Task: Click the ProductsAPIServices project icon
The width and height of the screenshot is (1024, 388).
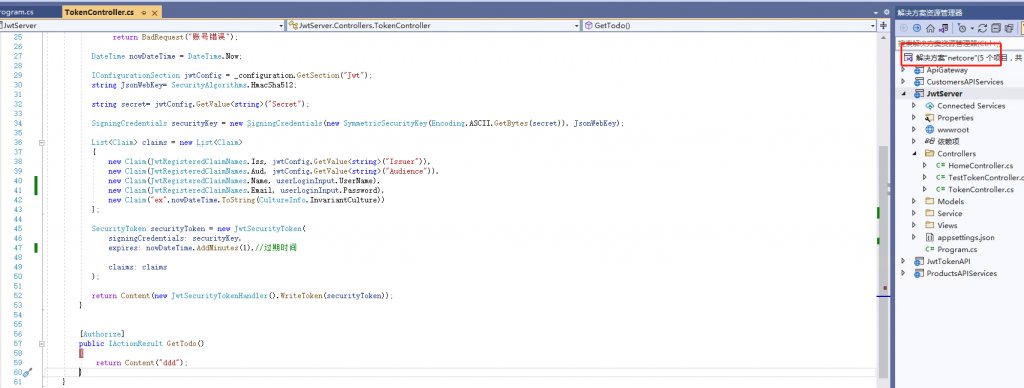Action: click(x=919, y=273)
